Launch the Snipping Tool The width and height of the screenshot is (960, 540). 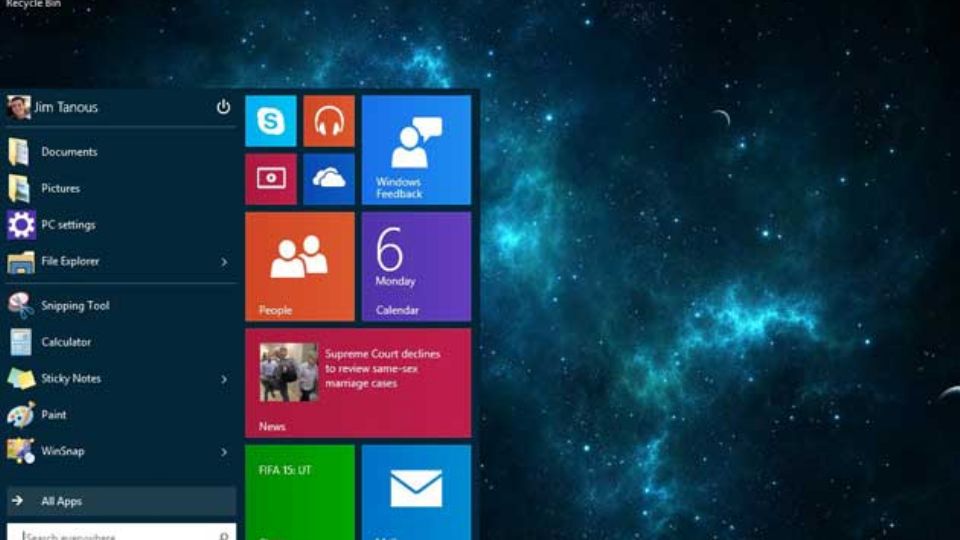tap(74, 306)
